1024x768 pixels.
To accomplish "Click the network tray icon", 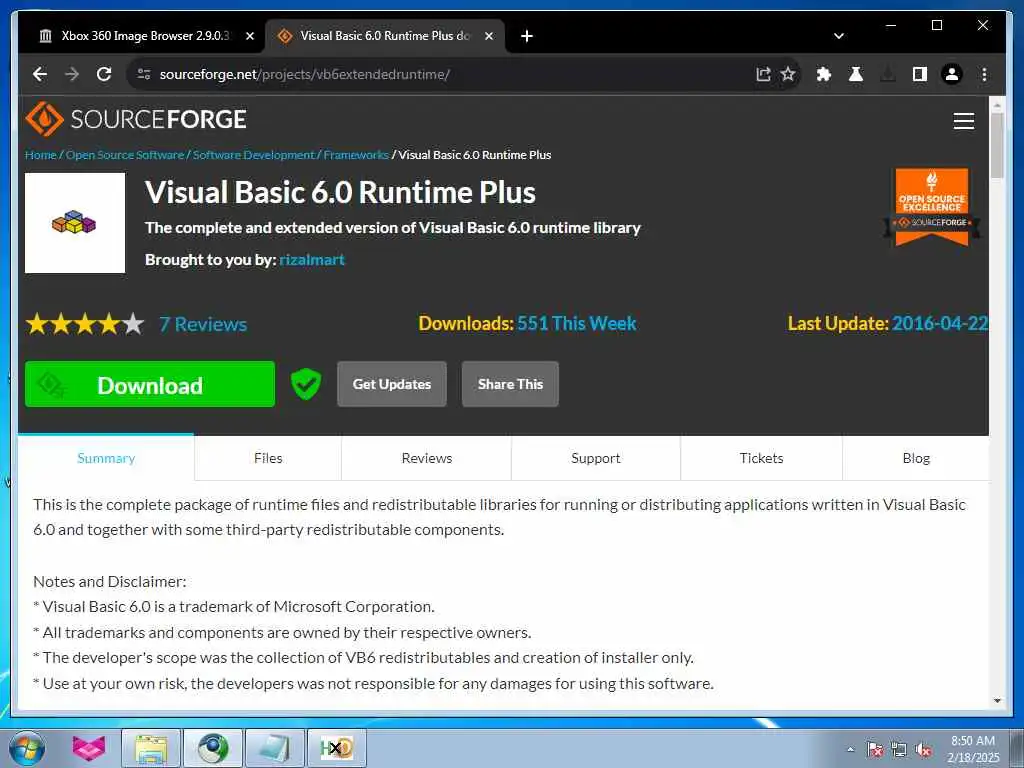I will pos(899,749).
